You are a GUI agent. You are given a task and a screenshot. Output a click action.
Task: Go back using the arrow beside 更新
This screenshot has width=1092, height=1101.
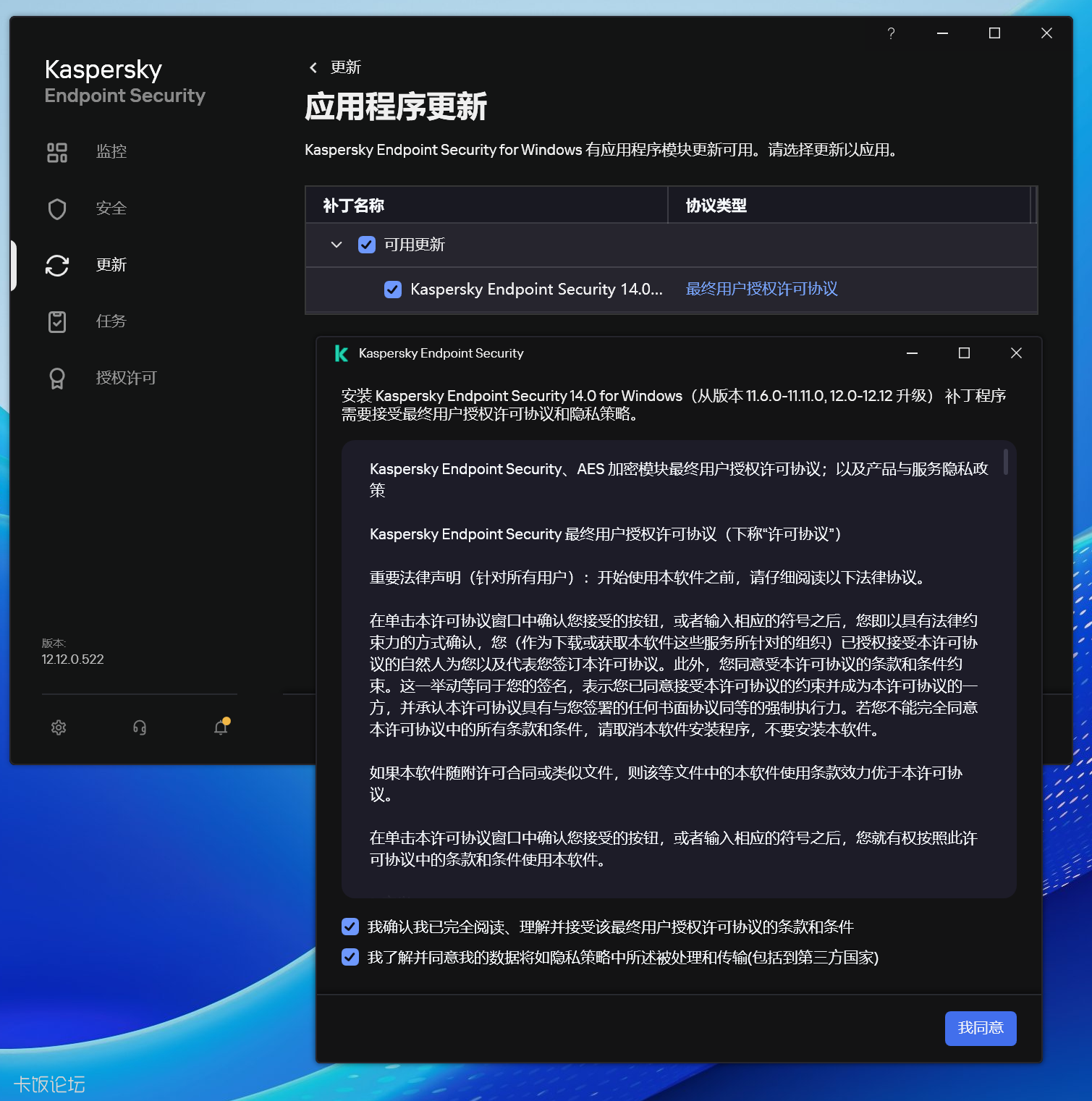coord(313,67)
